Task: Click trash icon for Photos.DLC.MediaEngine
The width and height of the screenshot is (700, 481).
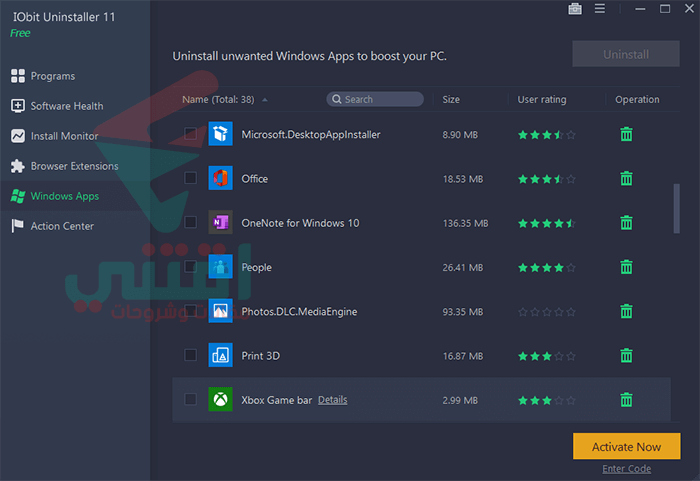Action: click(x=626, y=311)
